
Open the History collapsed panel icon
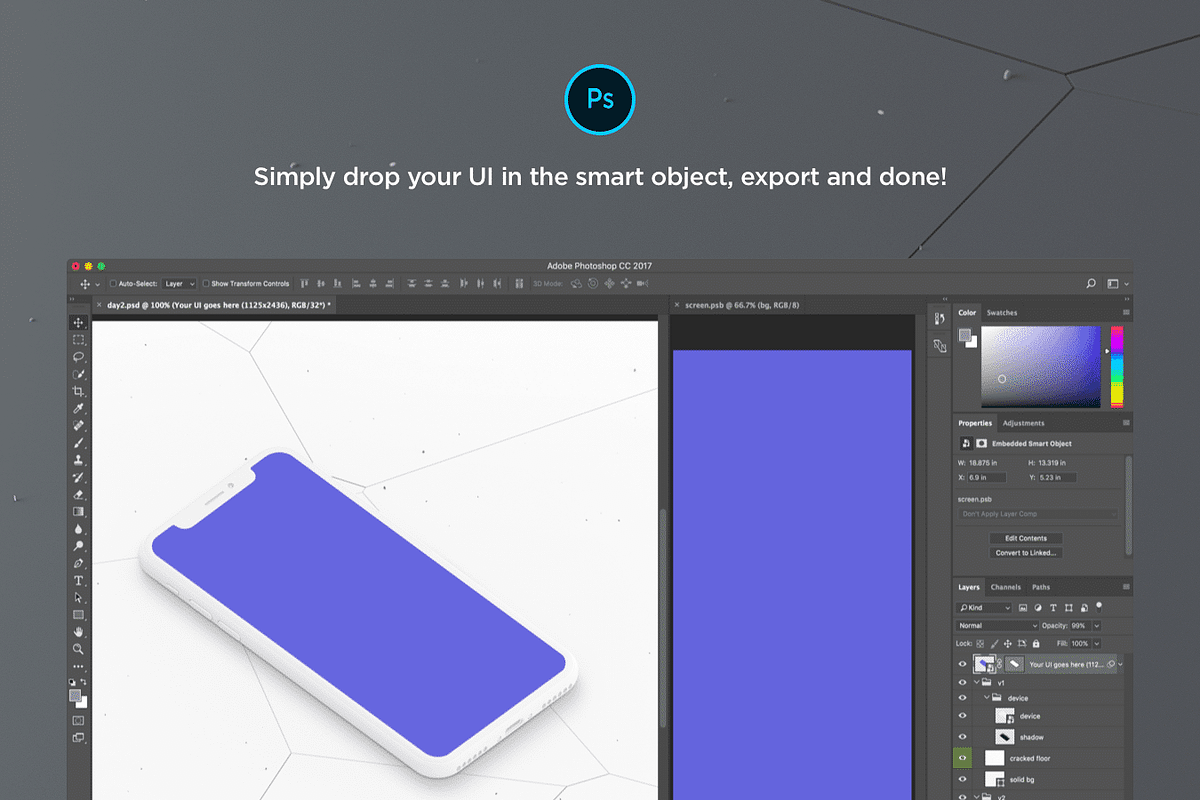click(x=939, y=318)
